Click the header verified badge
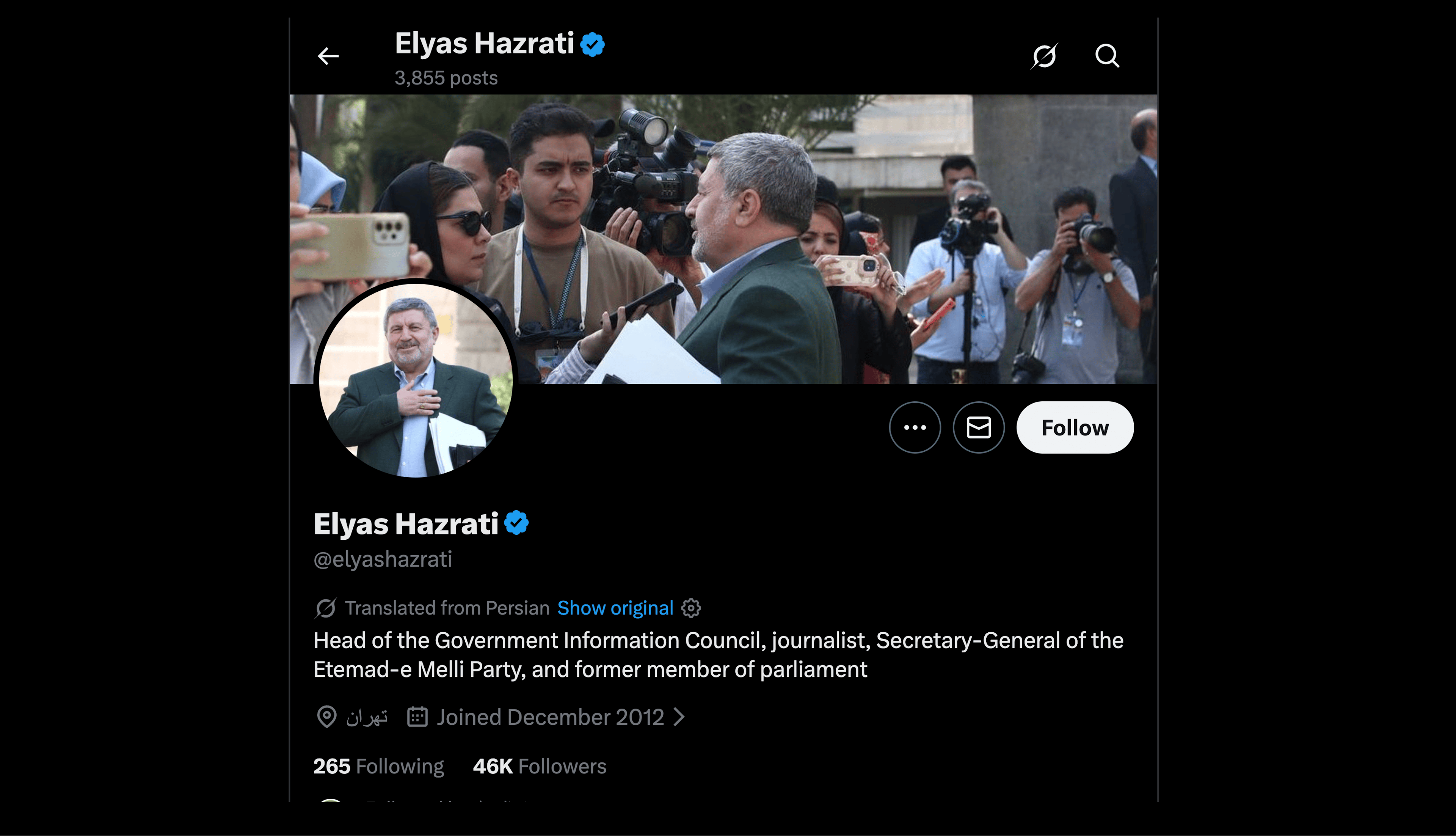Viewport: 1456px width, 836px height. [x=592, y=44]
